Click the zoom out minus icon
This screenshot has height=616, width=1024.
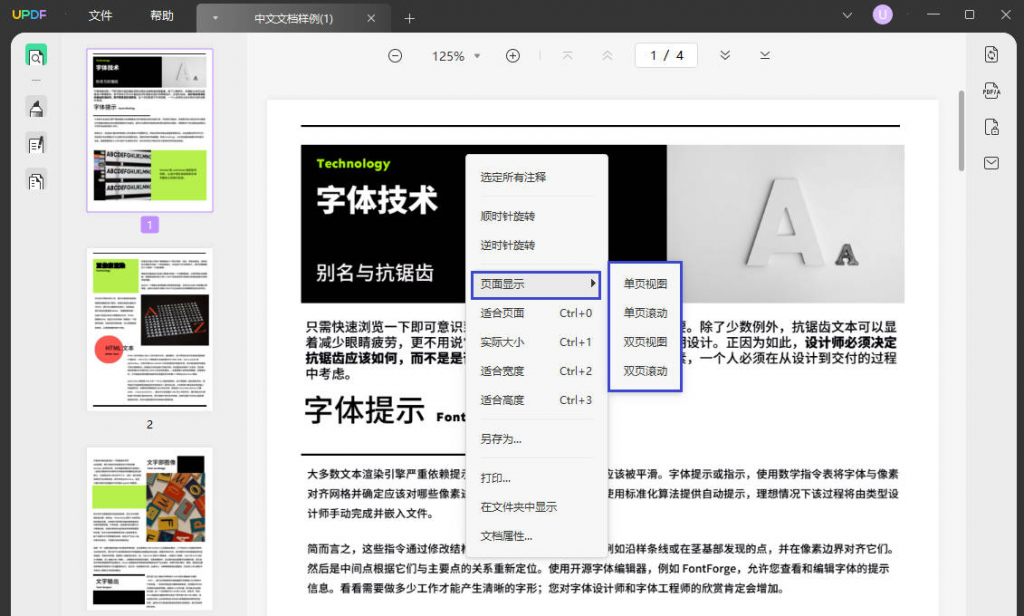point(395,56)
